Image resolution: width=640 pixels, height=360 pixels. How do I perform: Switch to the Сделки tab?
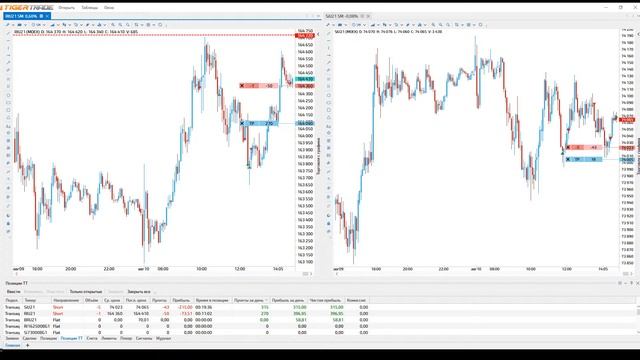coord(29,338)
